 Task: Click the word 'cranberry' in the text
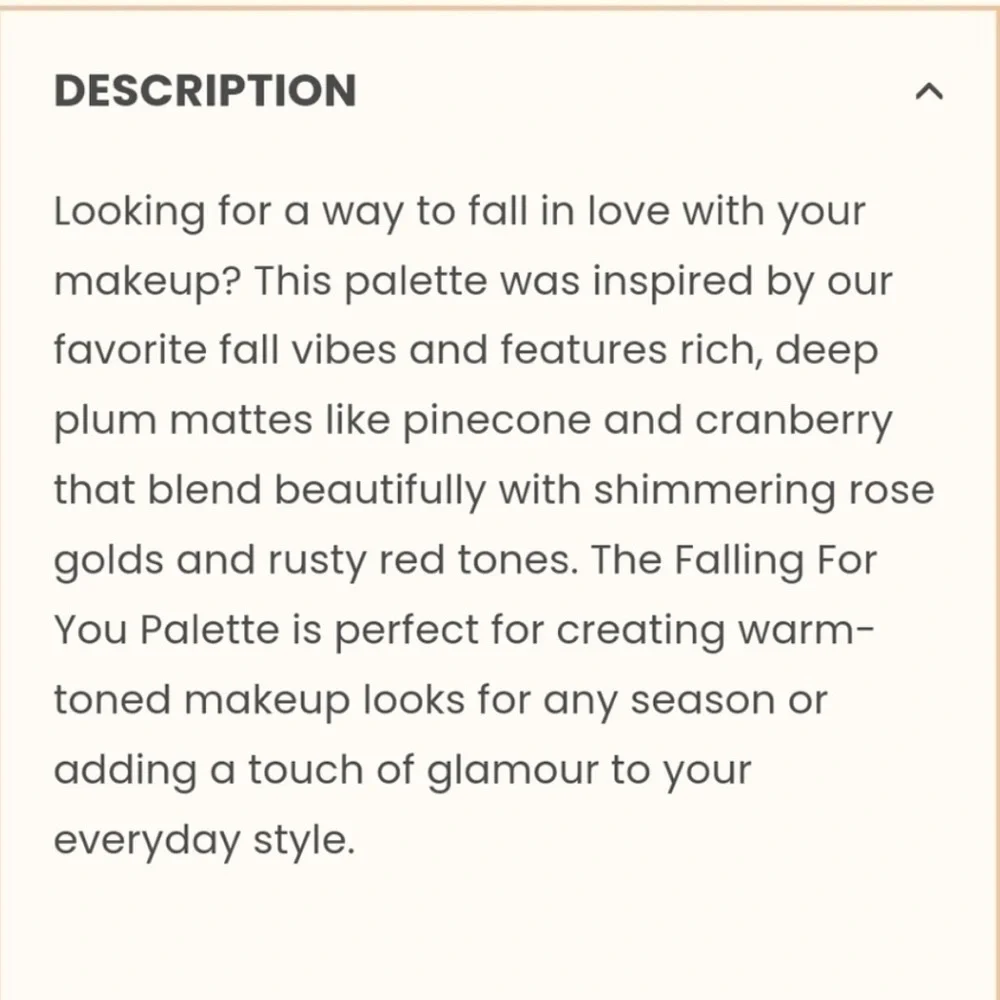(x=793, y=422)
